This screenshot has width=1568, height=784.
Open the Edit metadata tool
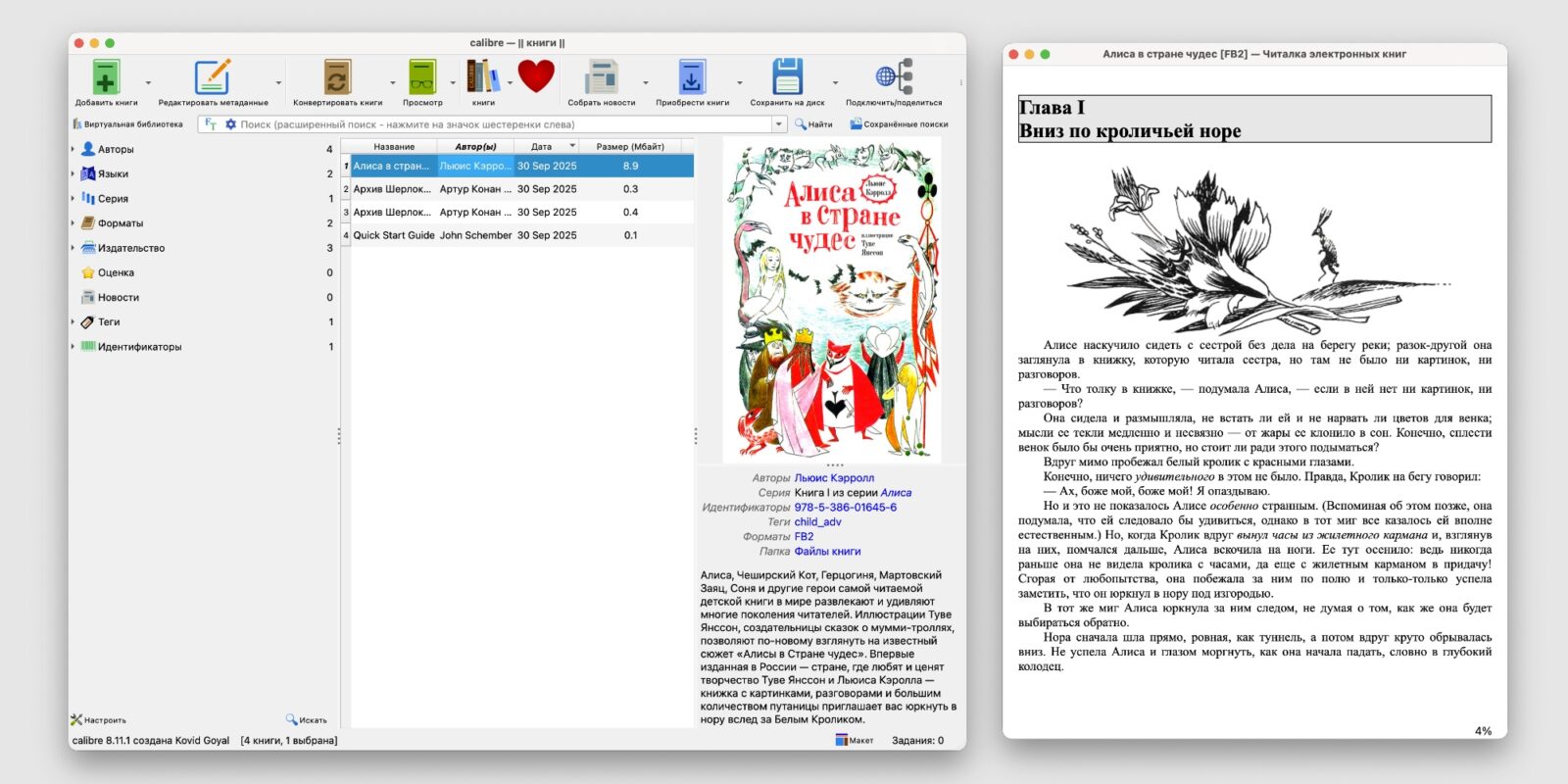coord(212,77)
